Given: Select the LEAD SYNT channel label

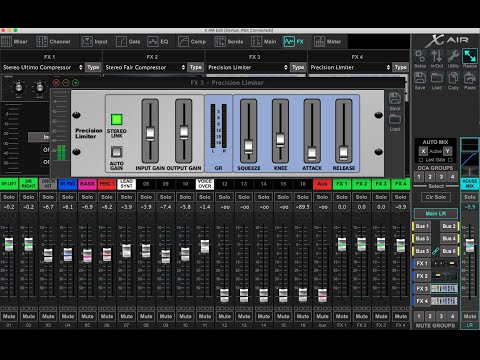Looking at the screenshot, I should (x=126, y=184).
